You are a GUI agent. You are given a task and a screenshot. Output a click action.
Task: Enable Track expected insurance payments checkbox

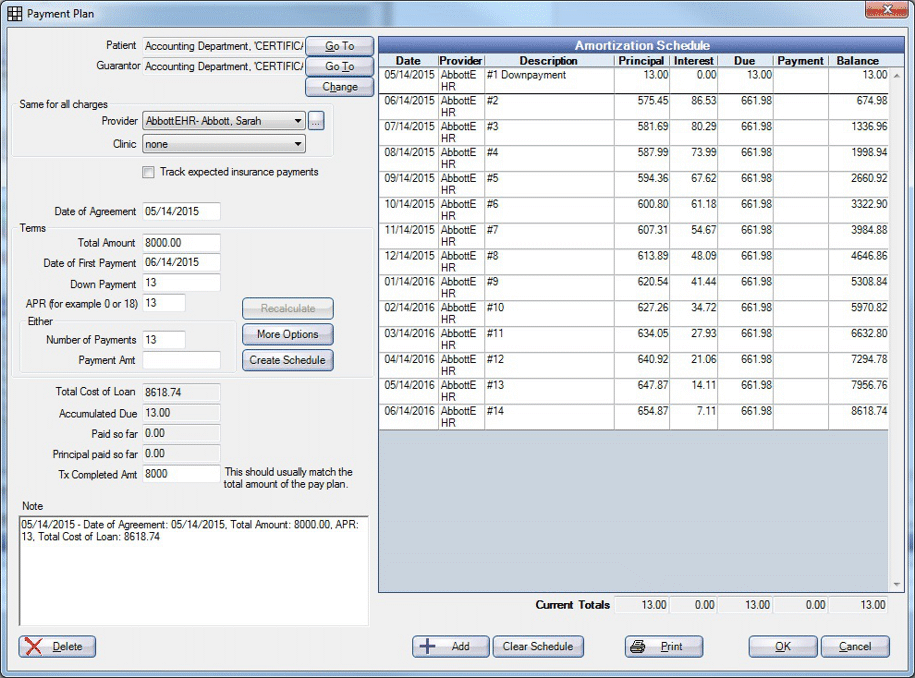pos(148,172)
